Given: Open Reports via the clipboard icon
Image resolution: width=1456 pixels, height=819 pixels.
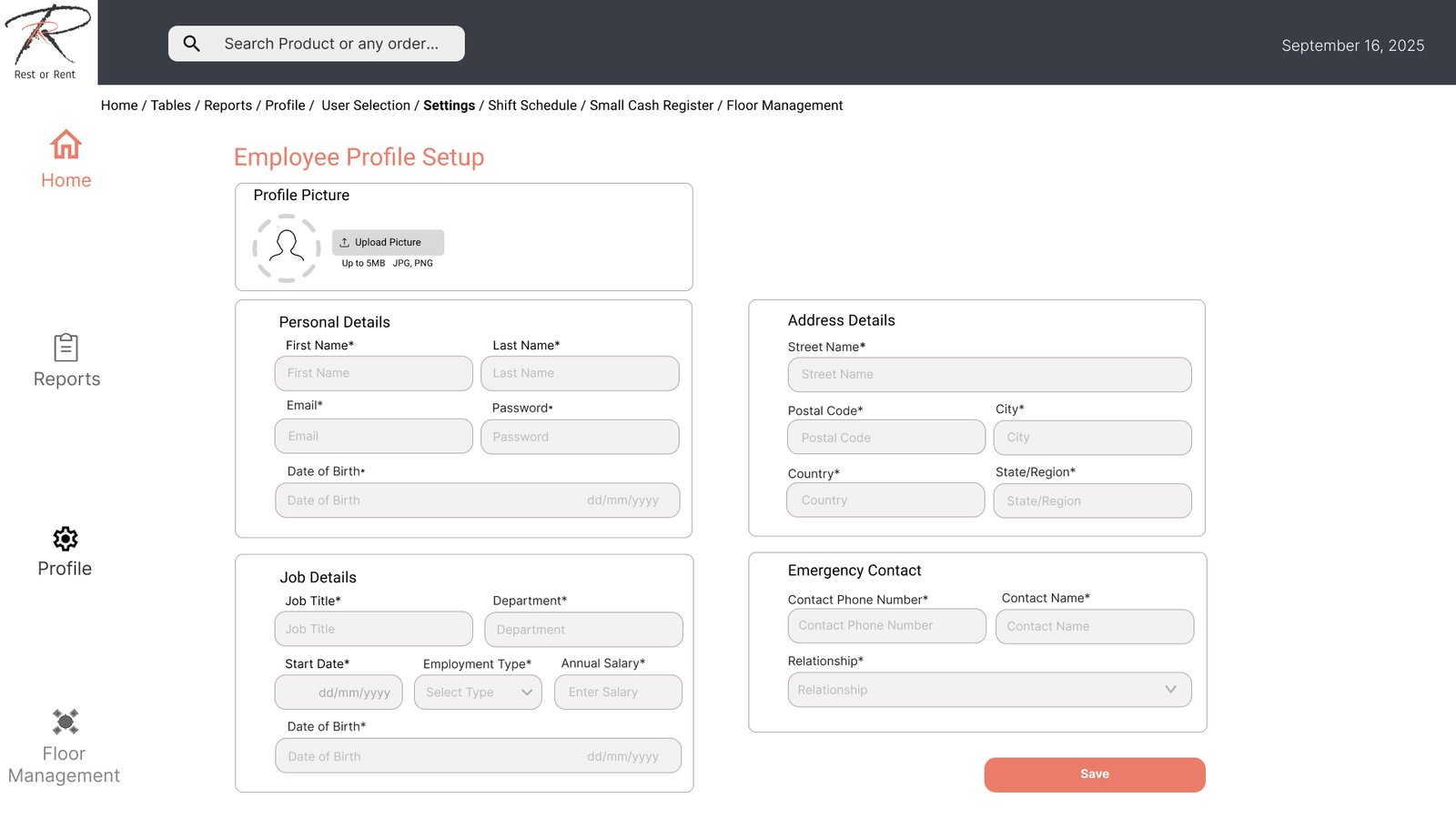Looking at the screenshot, I should point(66,348).
